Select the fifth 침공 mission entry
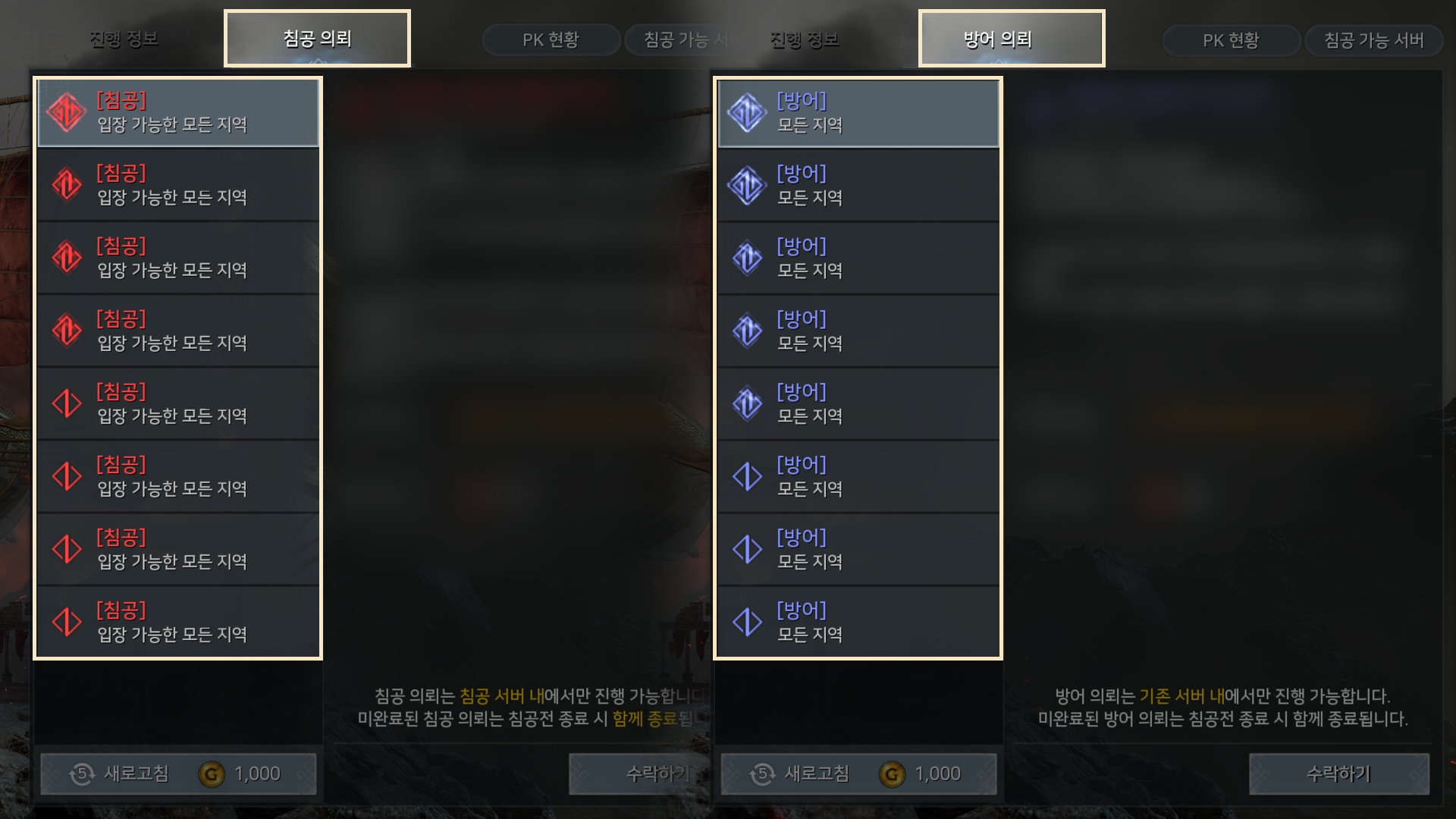Viewport: 1456px width, 819px height. pos(178,403)
